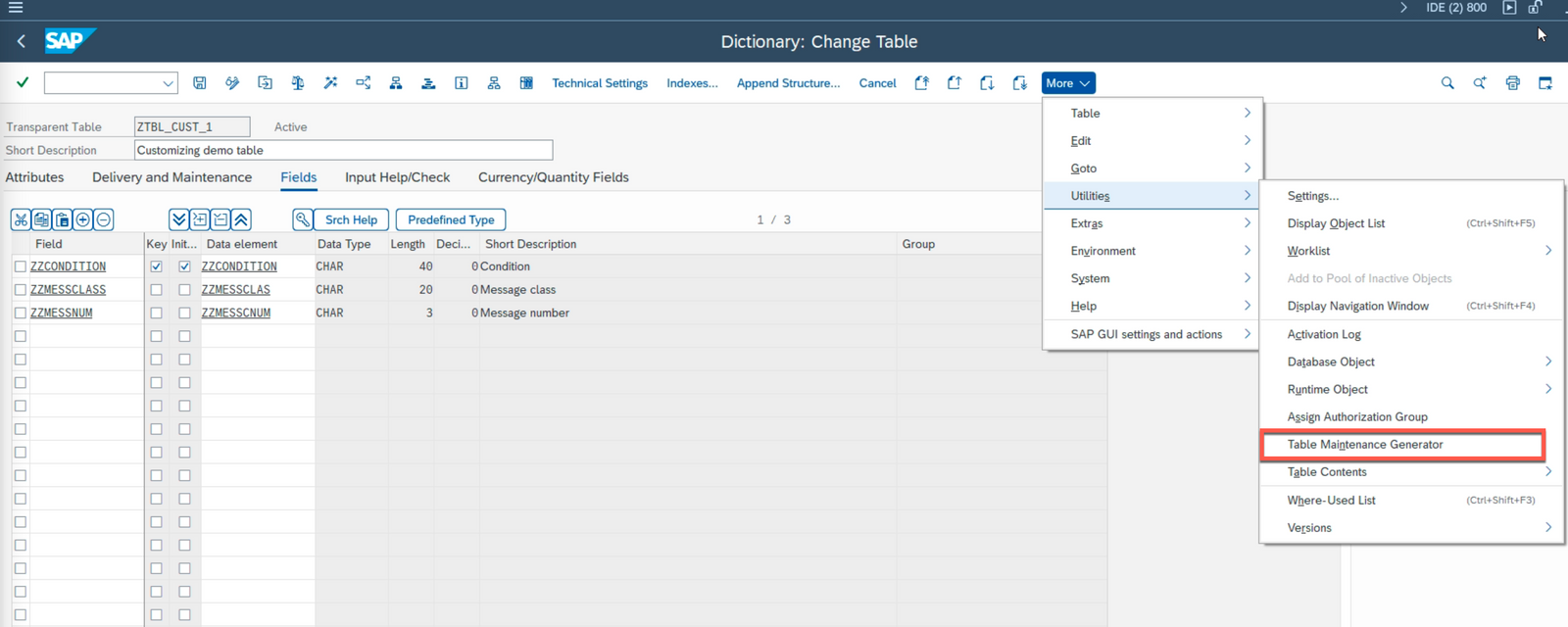
Task: Click the Display Object List hierarchy icon
Action: tap(396, 83)
